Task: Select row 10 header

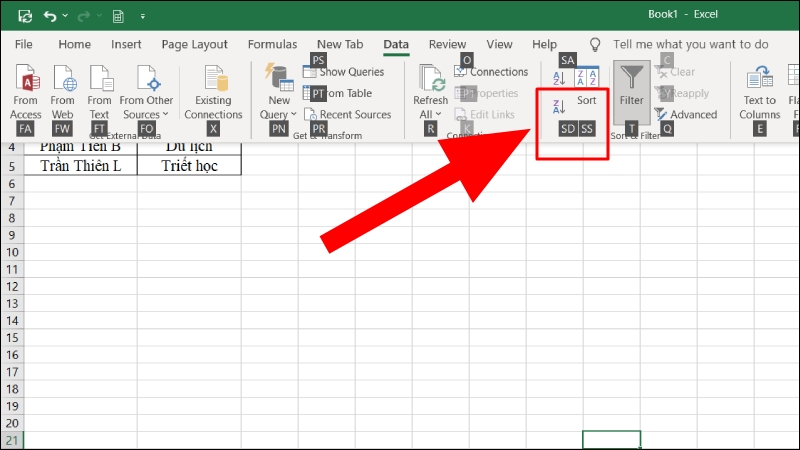Action: (12, 252)
